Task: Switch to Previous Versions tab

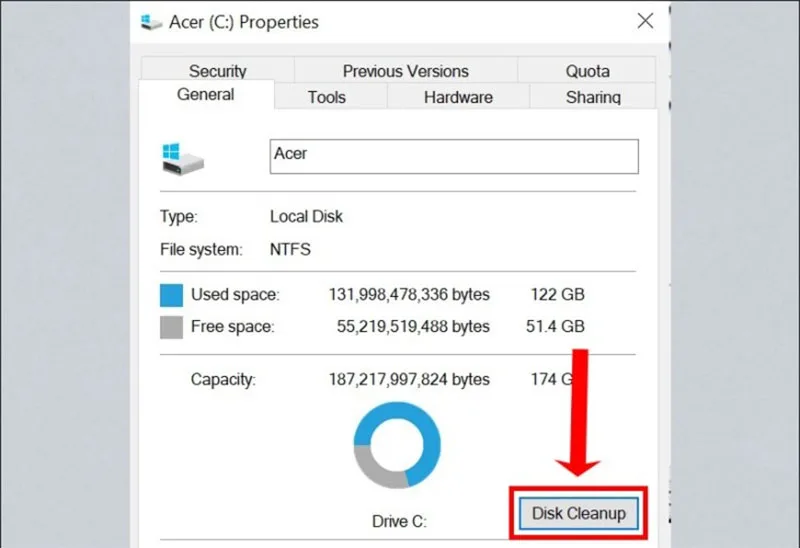Action: click(x=406, y=70)
